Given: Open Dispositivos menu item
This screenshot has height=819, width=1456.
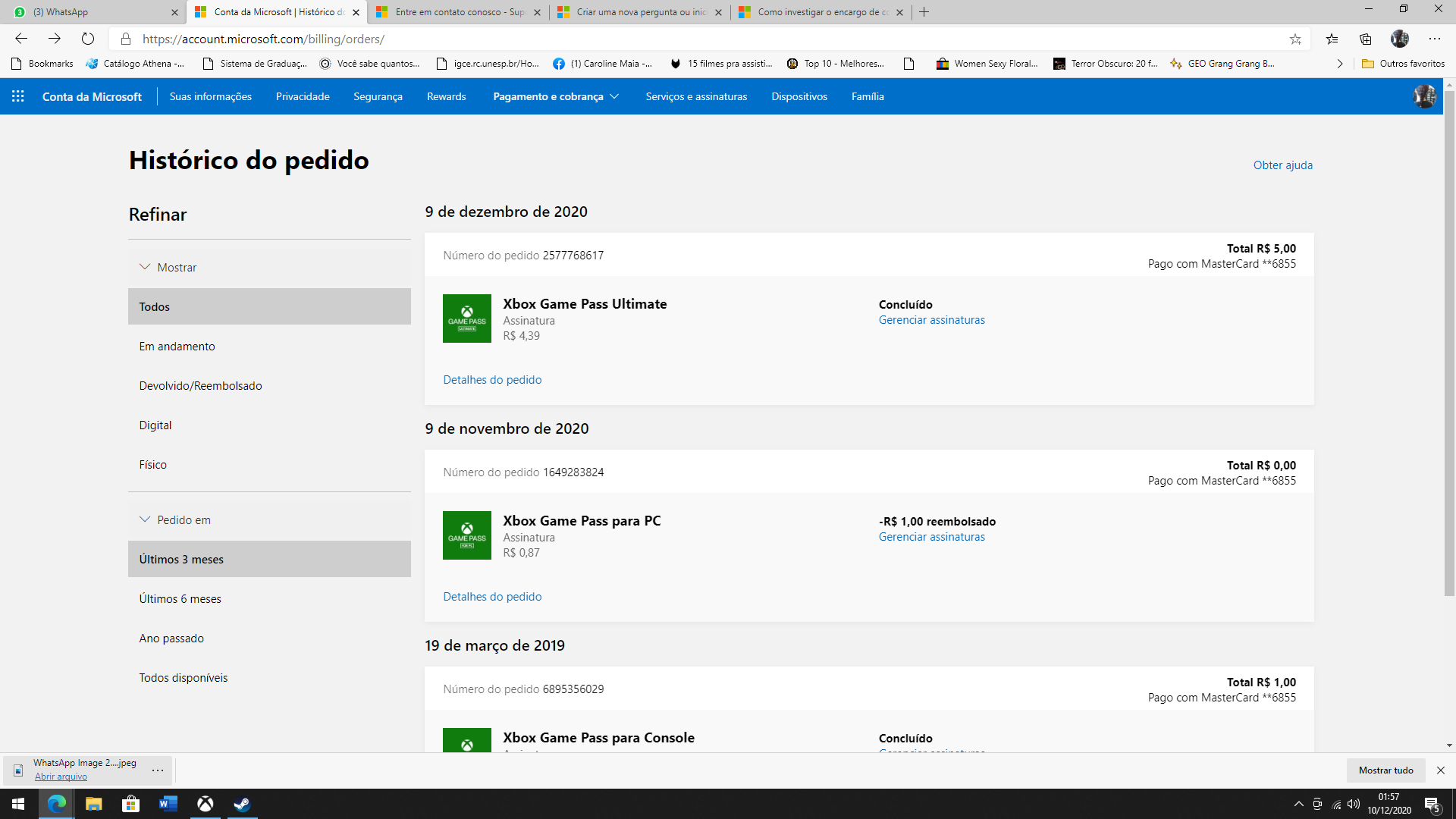Looking at the screenshot, I should (799, 96).
